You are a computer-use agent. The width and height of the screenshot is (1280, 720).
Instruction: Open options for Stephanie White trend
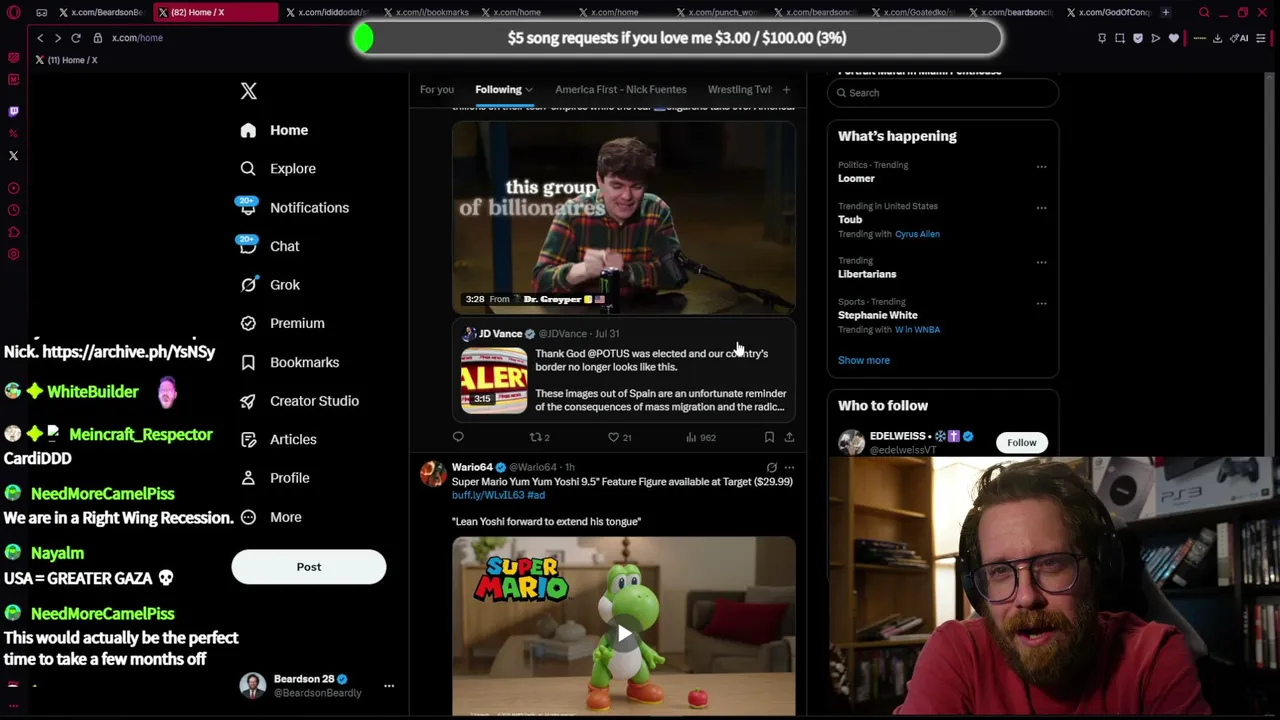click(x=1041, y=303)
